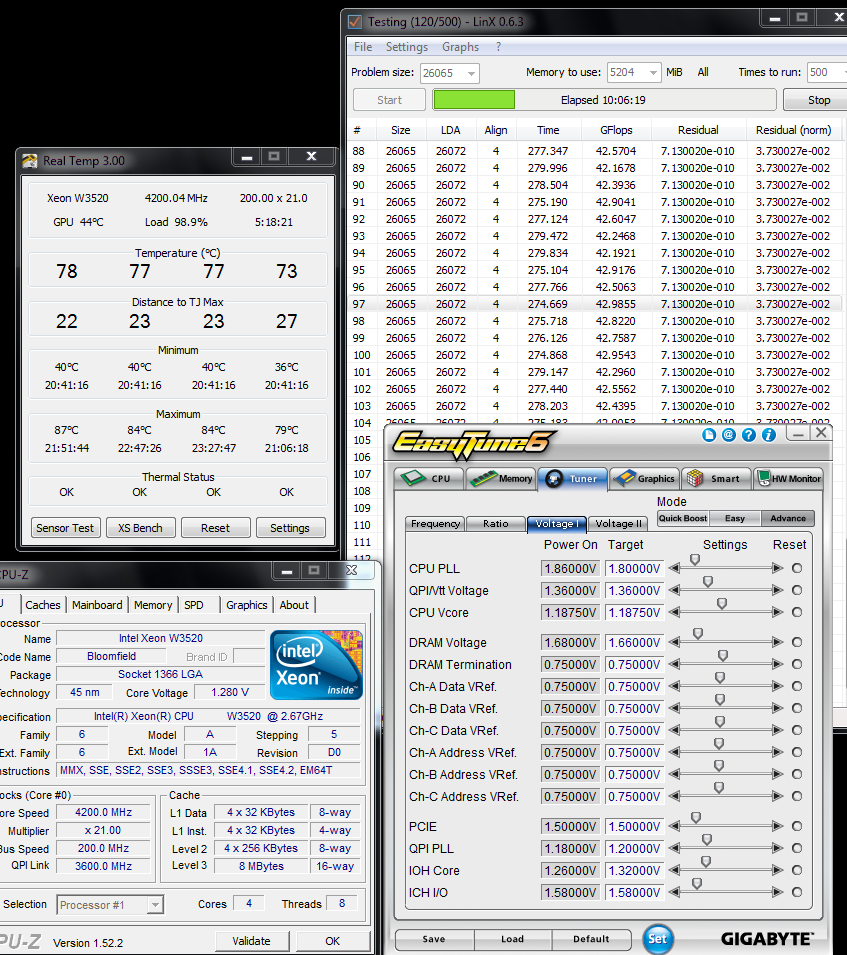Viewport: 847px width, 955px height.
Task: Select the CPU PLL reset radio button
Action: (x=796, y=568)
